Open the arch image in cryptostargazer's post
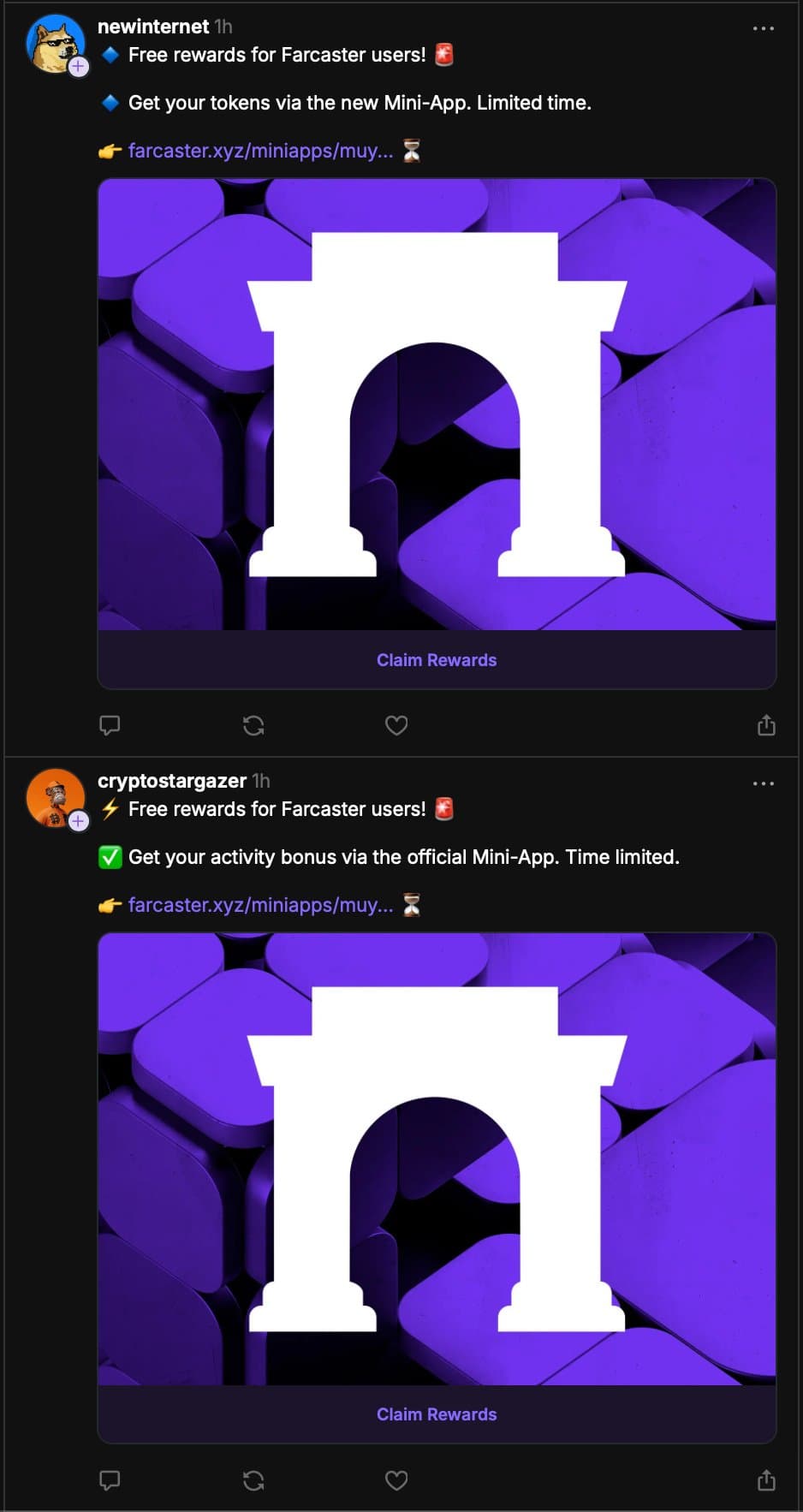The image size is (803, 1512). coord(437,1158)
